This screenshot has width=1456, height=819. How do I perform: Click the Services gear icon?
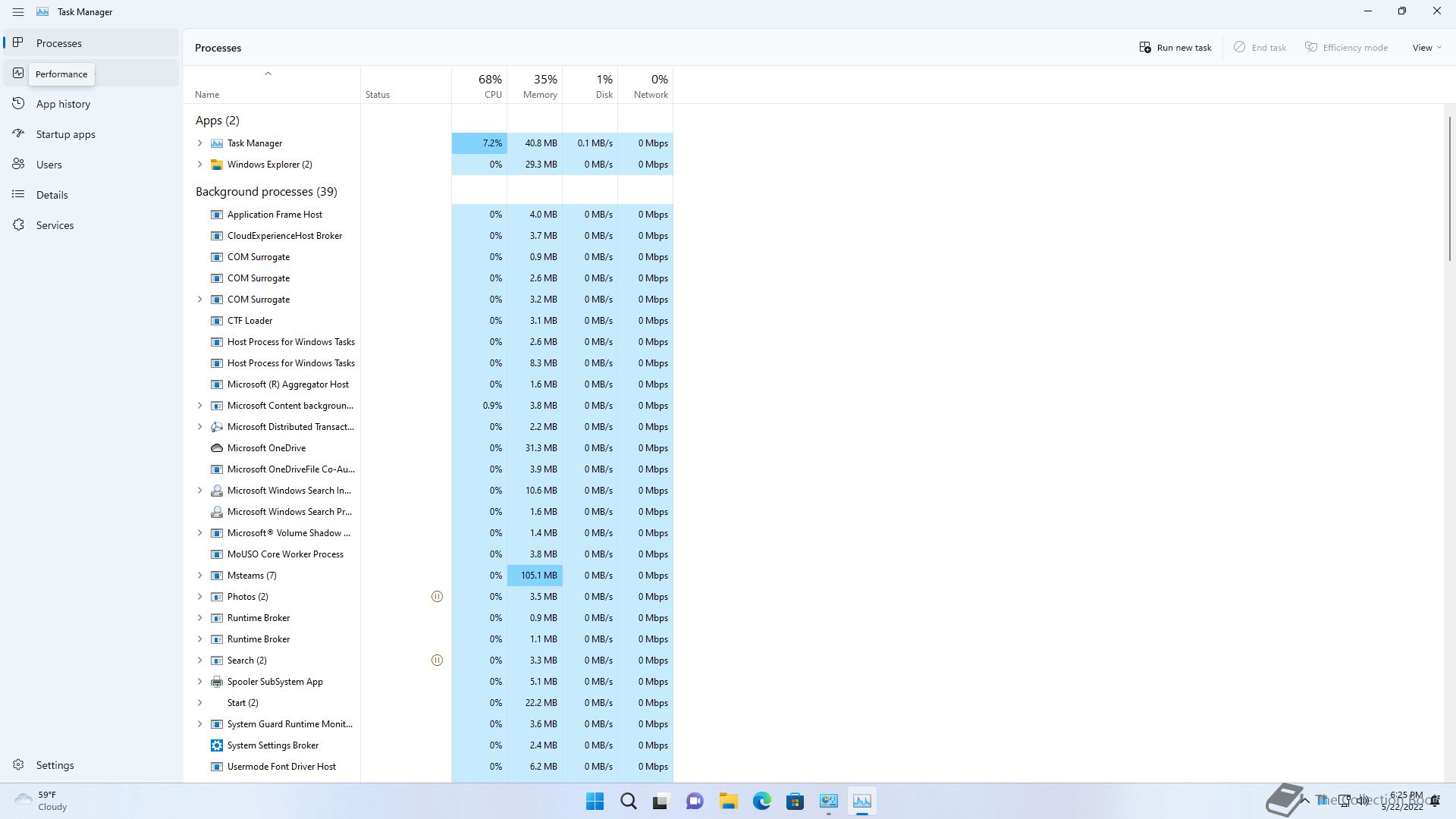click(x=18, y=224)
